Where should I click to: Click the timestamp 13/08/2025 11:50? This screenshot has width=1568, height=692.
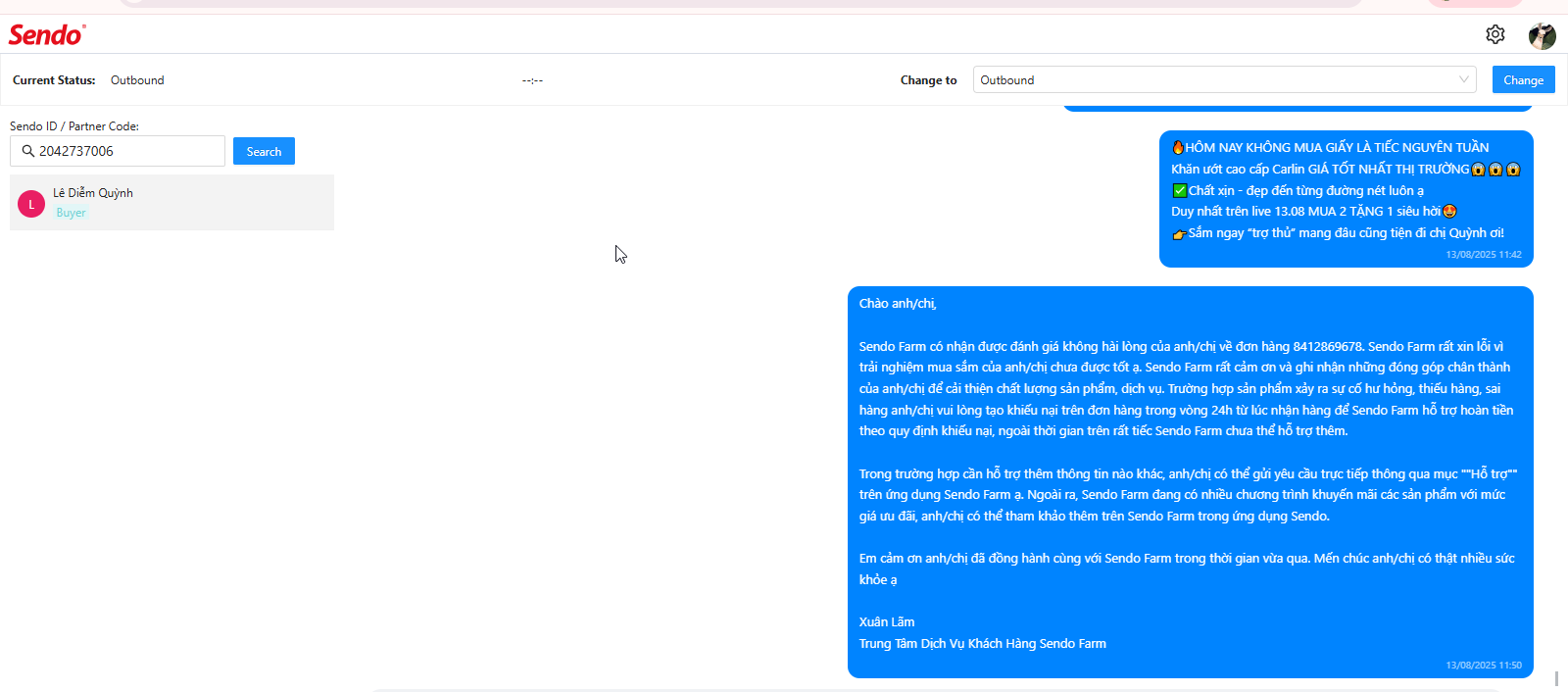[x=1484, y=666]
